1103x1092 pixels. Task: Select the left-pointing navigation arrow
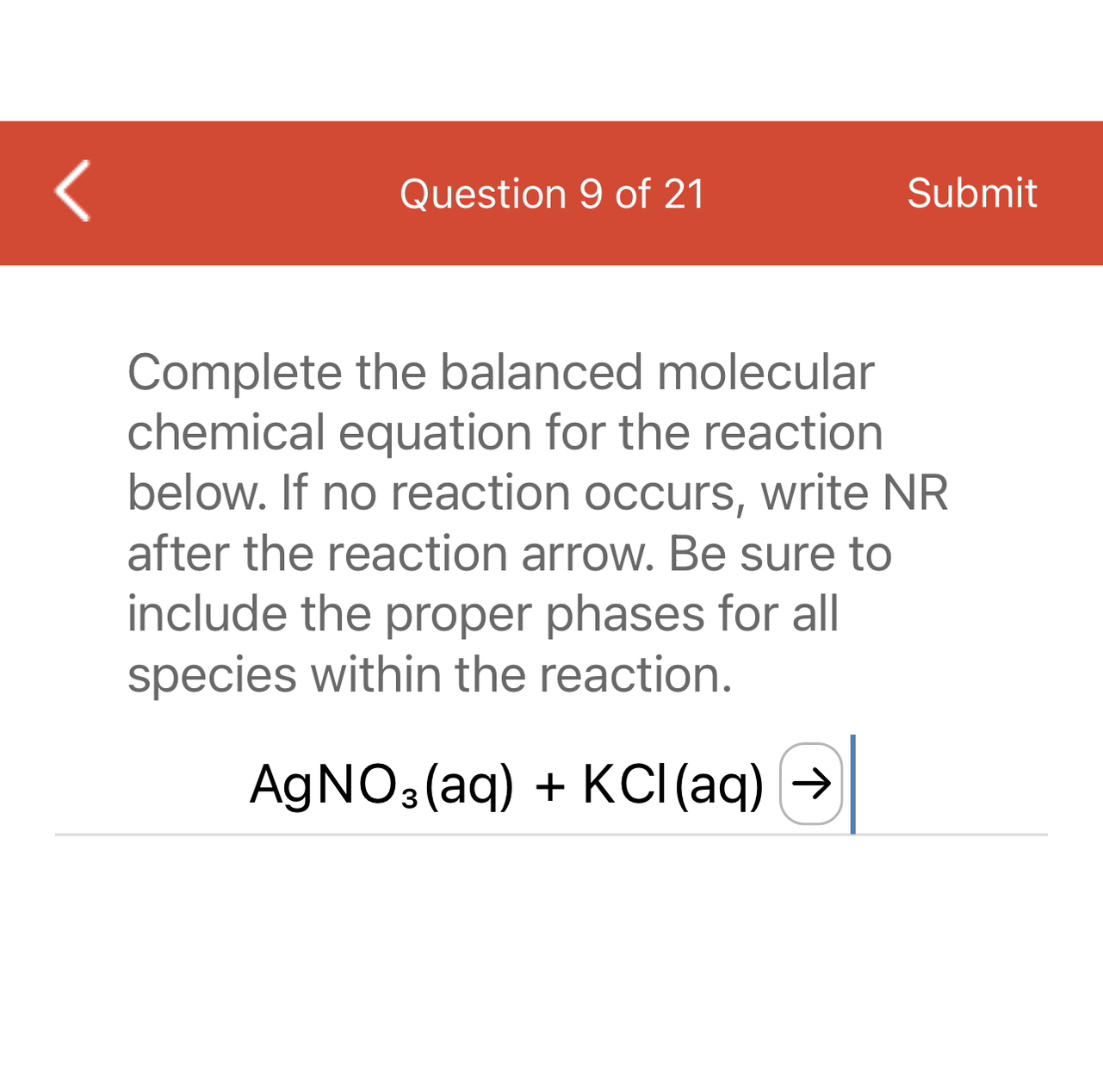click(x=71, y=192)
